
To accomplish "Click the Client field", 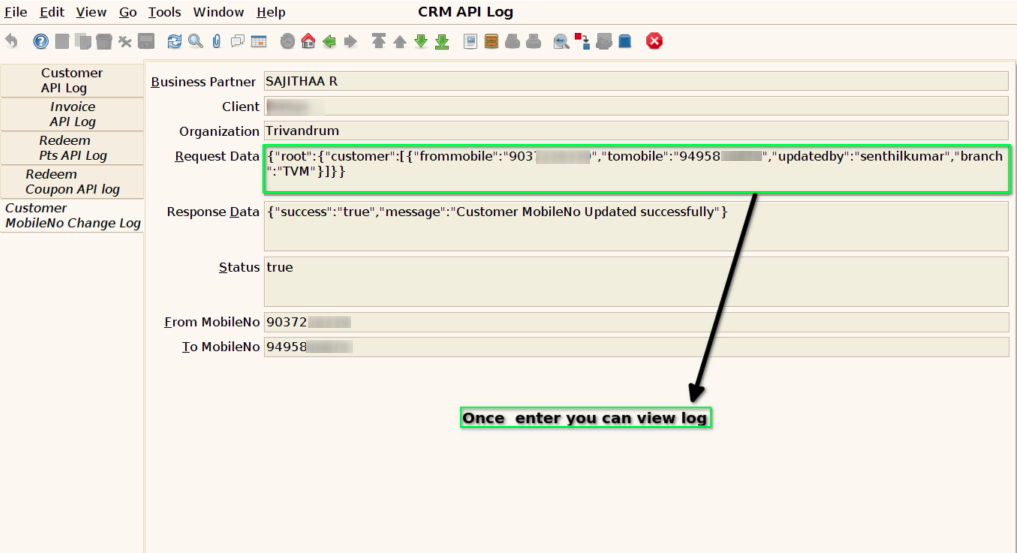I will tap(636, 106).
